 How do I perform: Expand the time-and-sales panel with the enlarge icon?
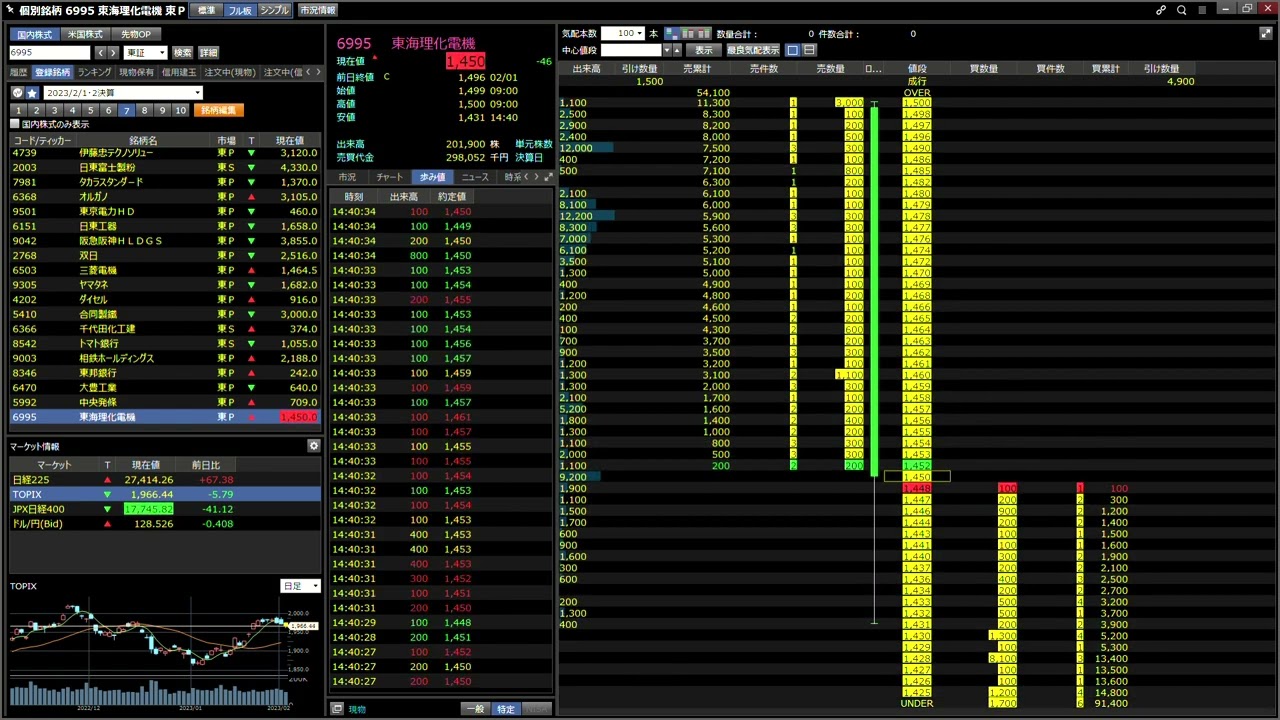click(548, 177)
